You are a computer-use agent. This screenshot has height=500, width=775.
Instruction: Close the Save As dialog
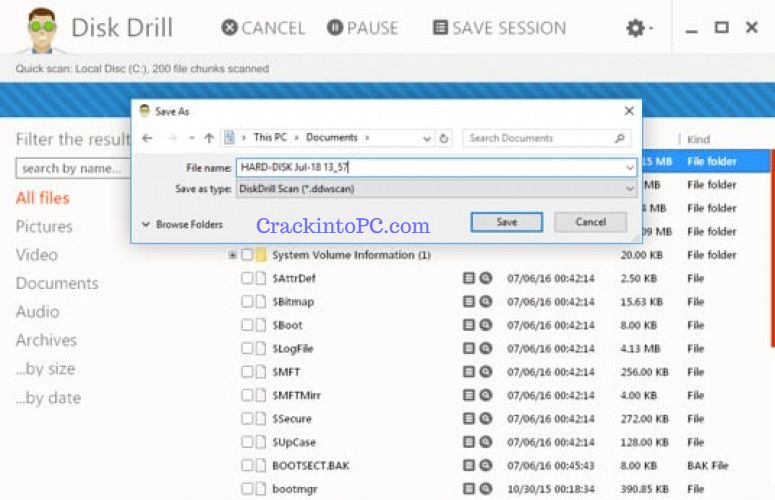pos(629,111)
